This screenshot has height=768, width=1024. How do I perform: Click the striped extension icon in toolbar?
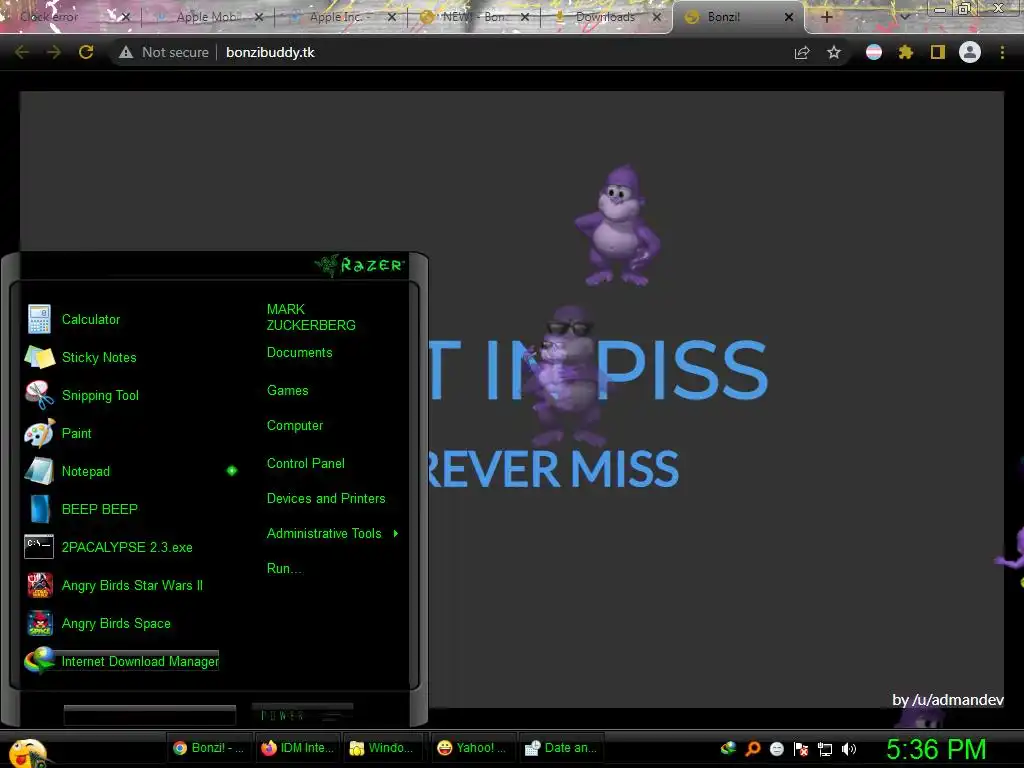pos(874,52)
